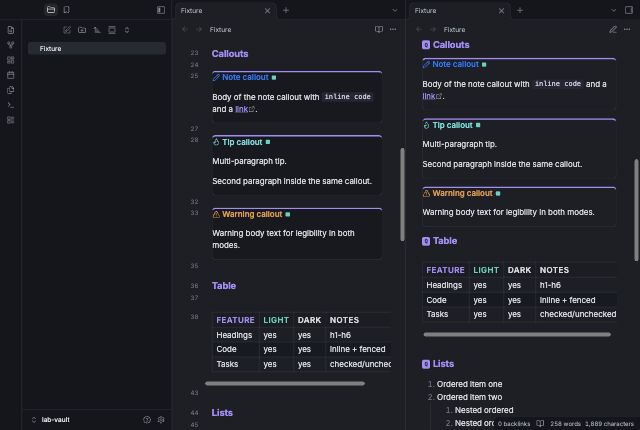
Task: Click the book icon in status bar
Action: click(x=540, y=423)
